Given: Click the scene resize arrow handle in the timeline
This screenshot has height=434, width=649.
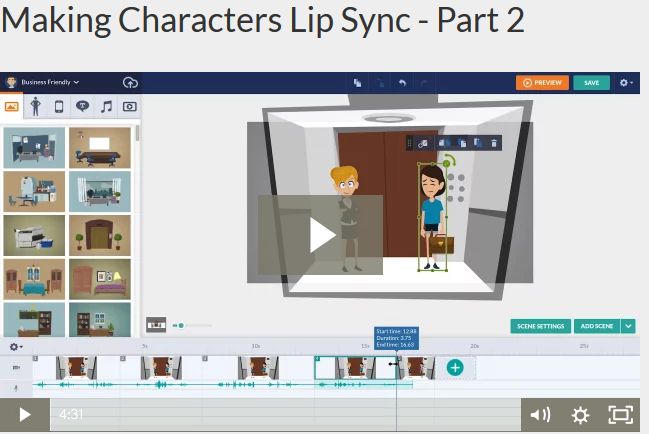Looking at the screenshot, I should [x=393, y=364].
